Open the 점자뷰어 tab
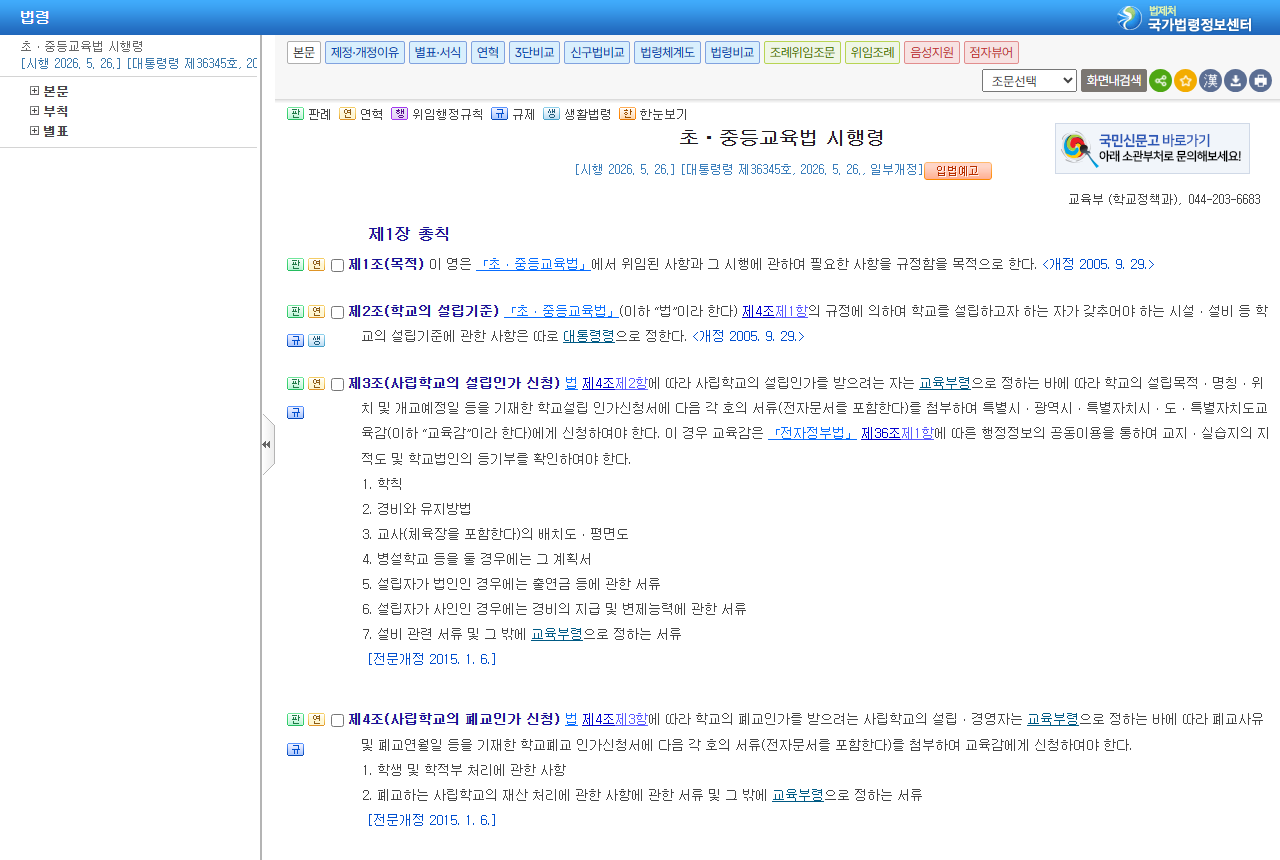The image size is (1280, 860). point(991,53)
